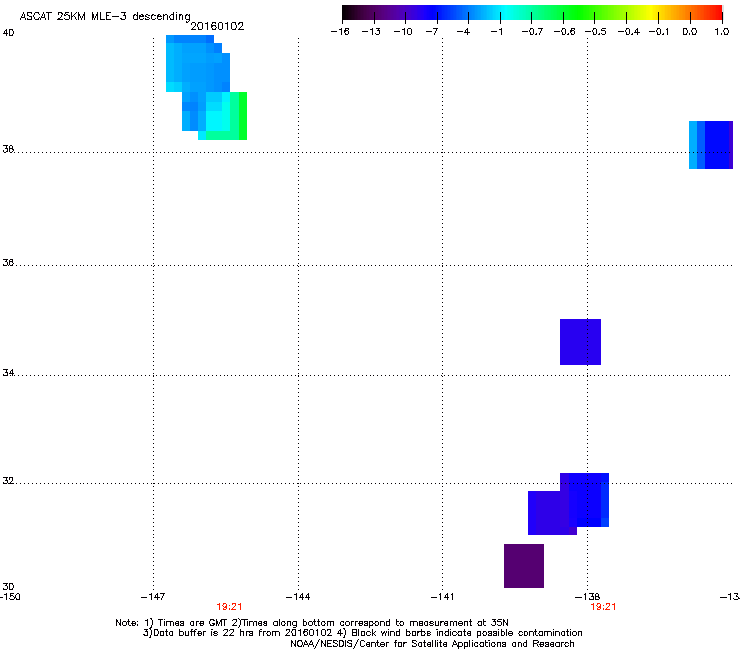Viewport: 740px width, 650px height.
Task: Click the color bar label "-0.5"
Action: tap(596, 32)
